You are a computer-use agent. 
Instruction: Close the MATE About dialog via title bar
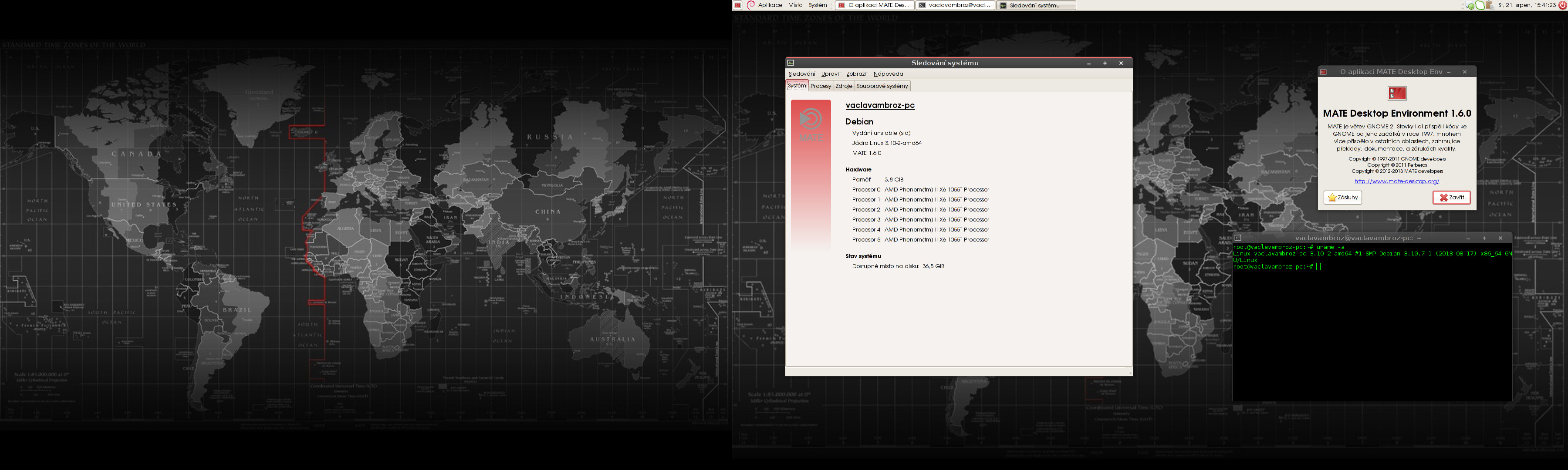pyautogui.click(x=1464, y=72)
